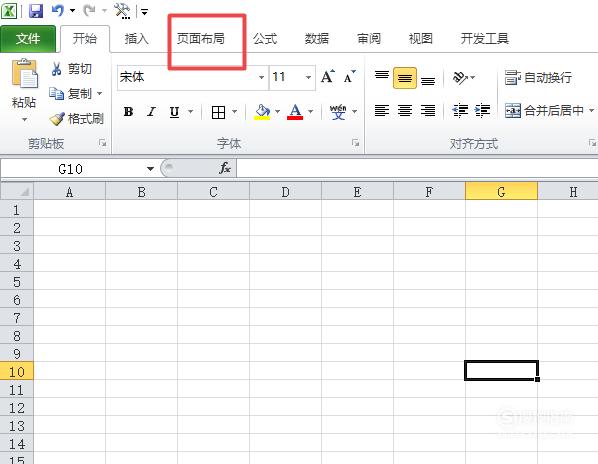Click the 复制 button
Screen dimensions: 598x464
(x=71, y=93)
